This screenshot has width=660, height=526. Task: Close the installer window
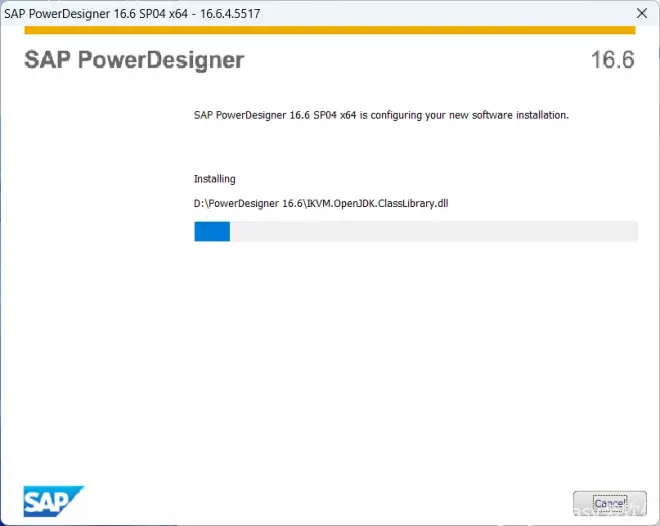coord(642,13)
